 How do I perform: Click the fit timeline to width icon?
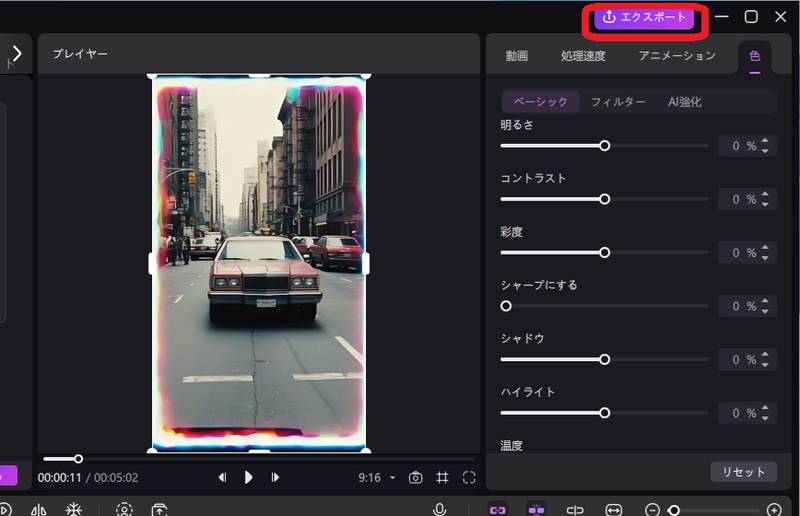613,509
